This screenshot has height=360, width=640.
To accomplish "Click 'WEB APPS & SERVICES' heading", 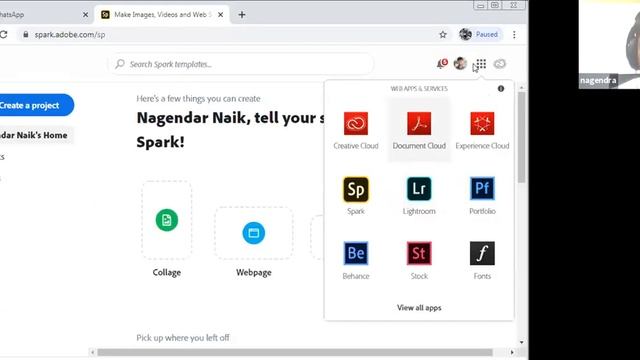I will (419, 89).
